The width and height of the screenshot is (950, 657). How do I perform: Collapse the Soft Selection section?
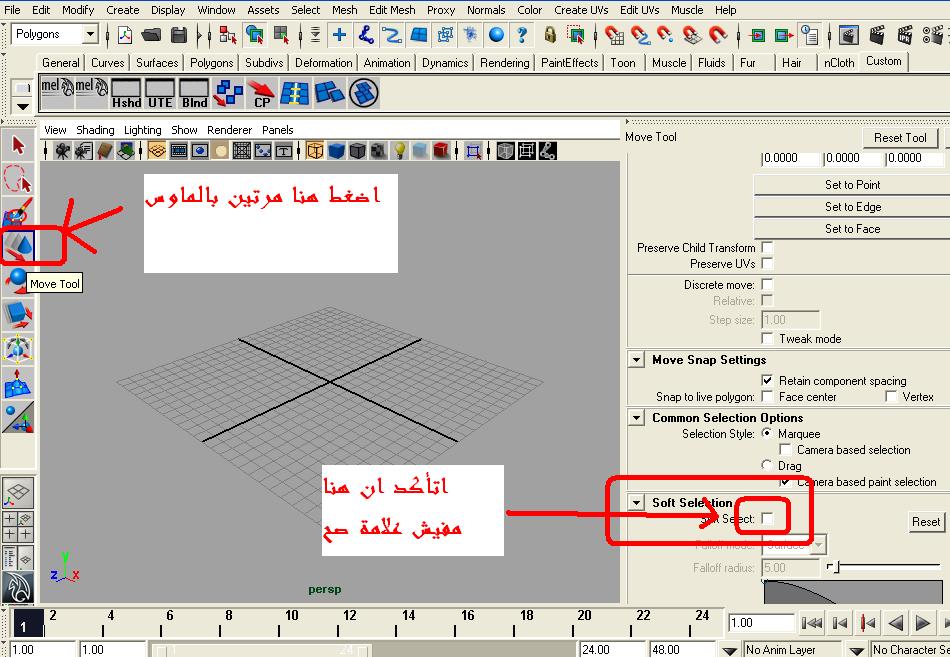pyautogui.click(x=636, y=502)
